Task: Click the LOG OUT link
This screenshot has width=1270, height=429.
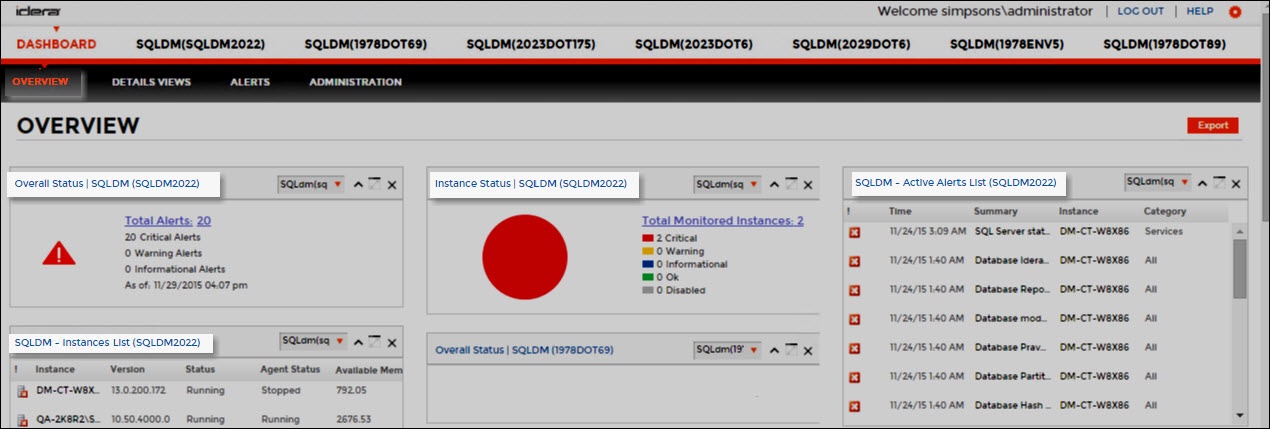Action: 1140,11
